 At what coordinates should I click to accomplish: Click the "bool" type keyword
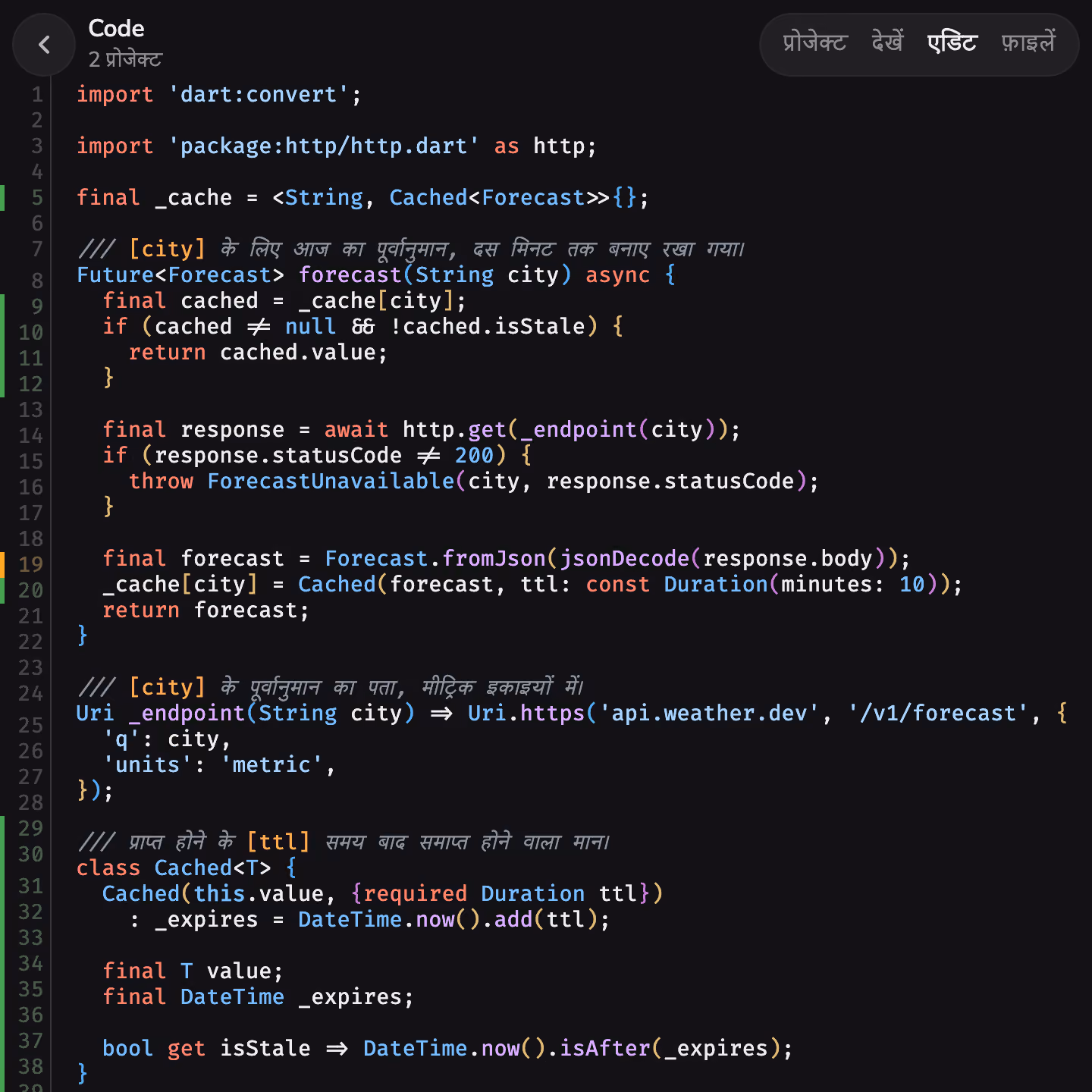(x=128, y=1049)
